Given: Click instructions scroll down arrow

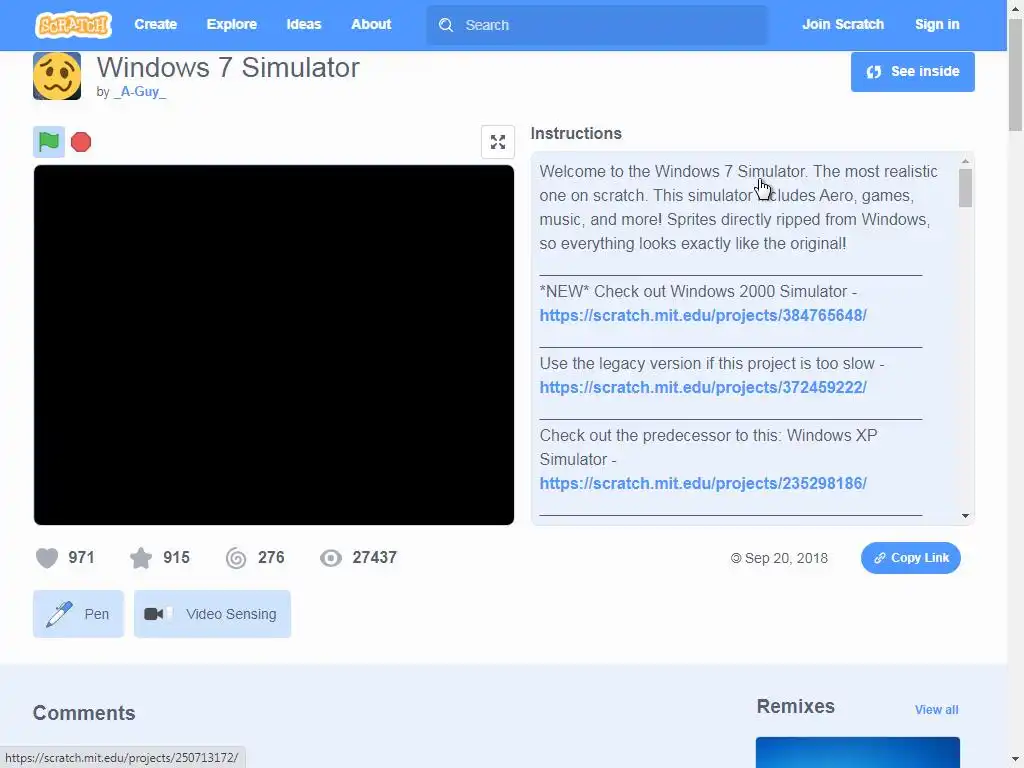Looking at the screenshot, I should [x=965, y=516].
